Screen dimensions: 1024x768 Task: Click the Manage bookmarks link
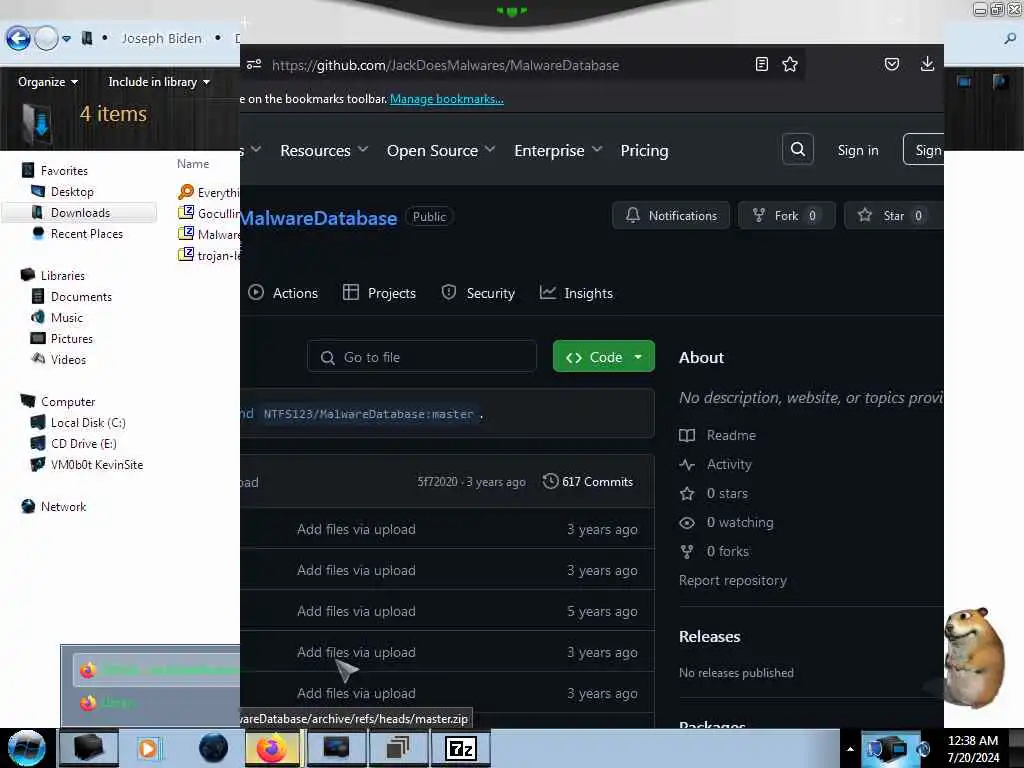tap(447, 99)
